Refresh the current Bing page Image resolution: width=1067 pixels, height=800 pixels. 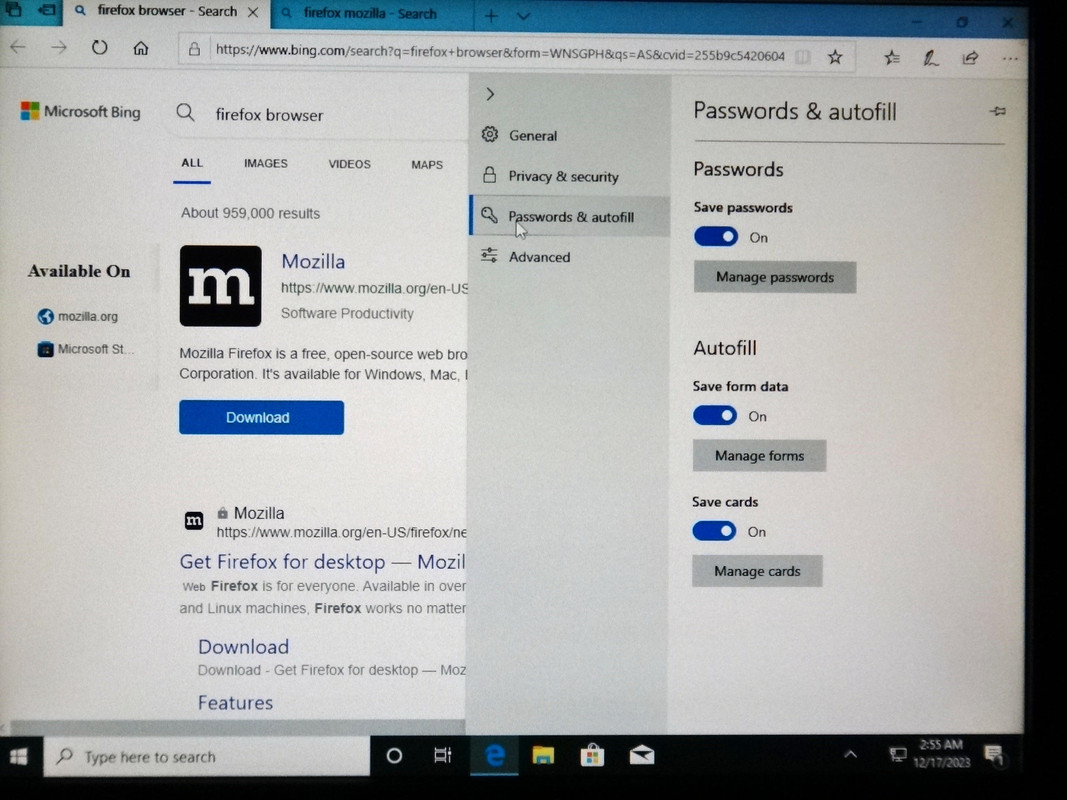click(x=99, y=48)
